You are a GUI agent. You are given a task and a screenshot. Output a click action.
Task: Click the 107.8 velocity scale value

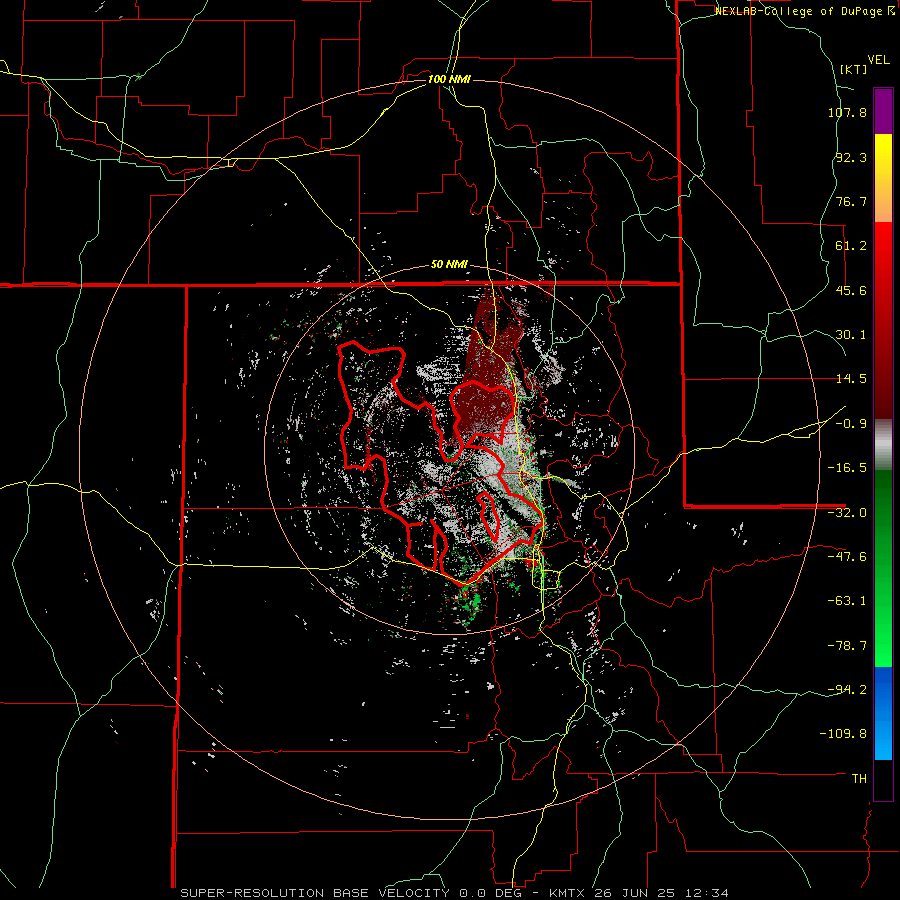click(x=847, y=112)
